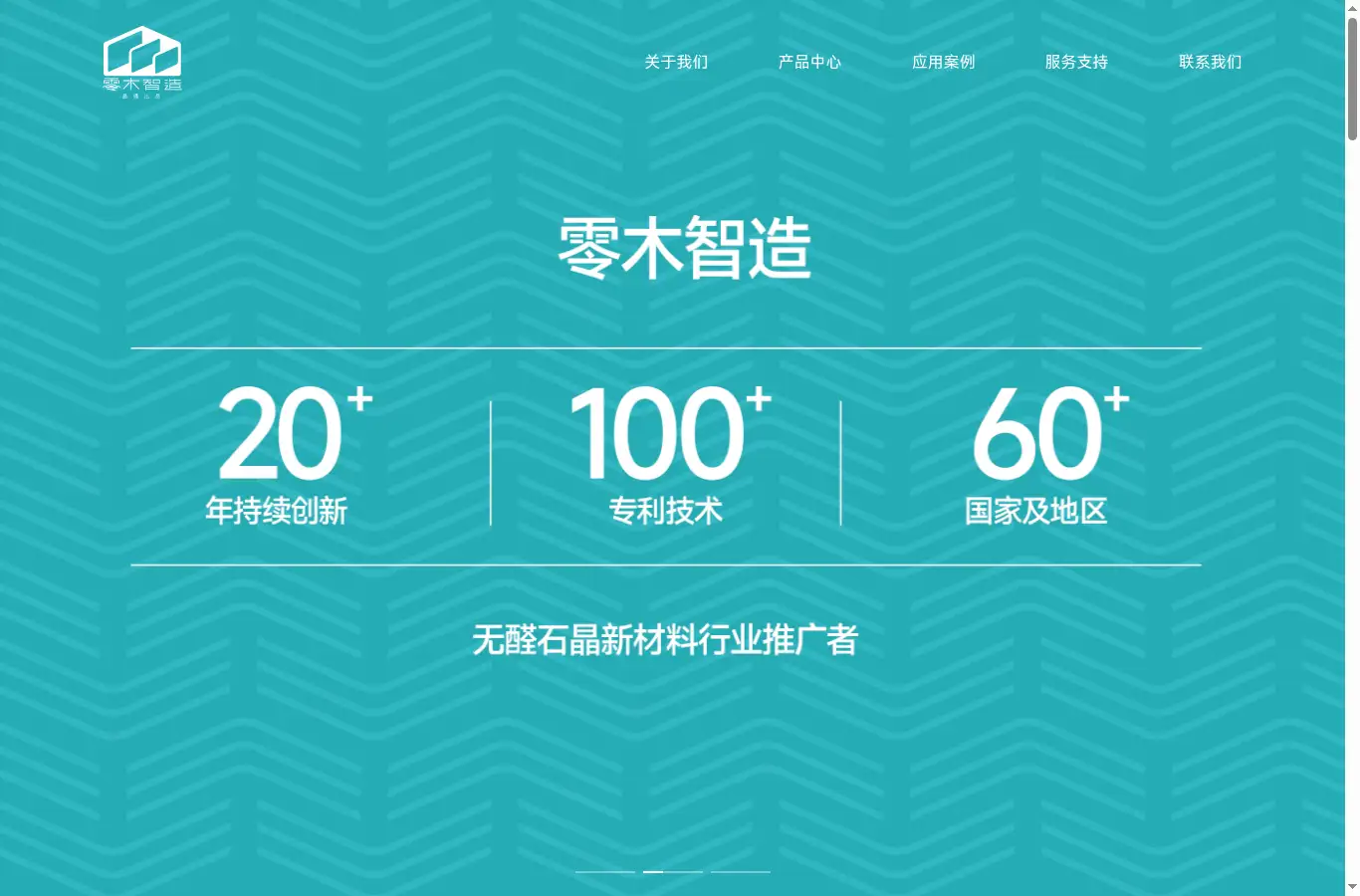Click the 年持续创新 label
The image size is (1360, 896).
(276, 511)
